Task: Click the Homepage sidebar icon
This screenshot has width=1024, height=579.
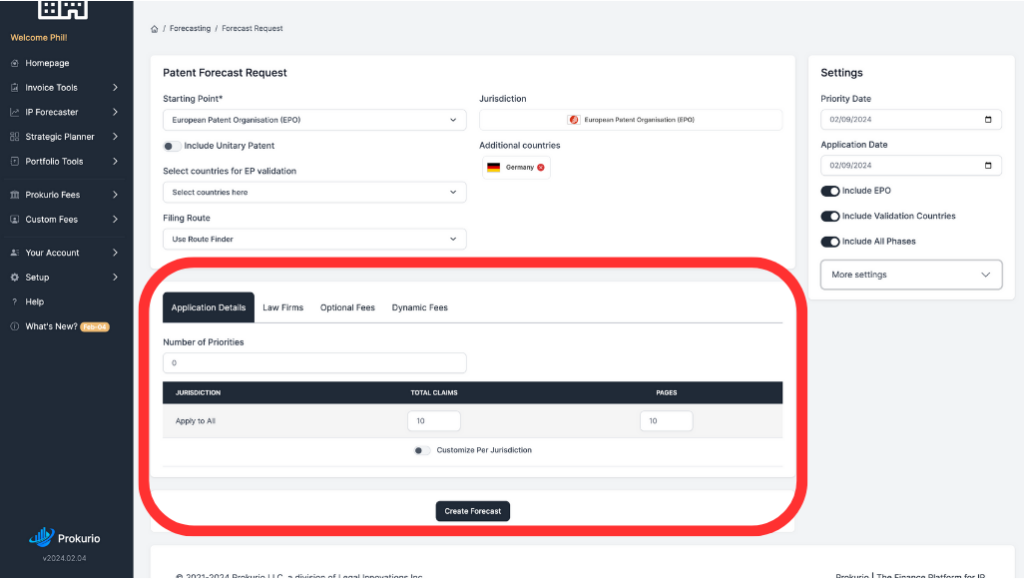Action: 14,63
